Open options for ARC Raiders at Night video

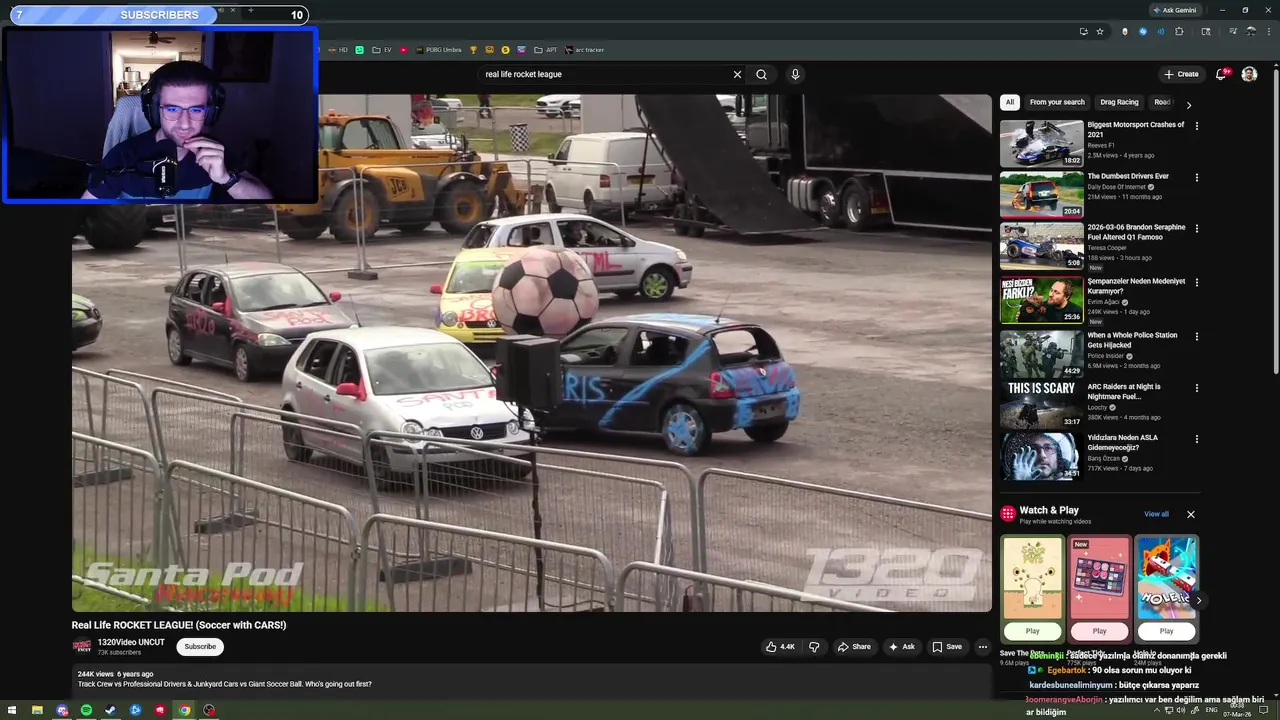click(x=1196, y=387)
